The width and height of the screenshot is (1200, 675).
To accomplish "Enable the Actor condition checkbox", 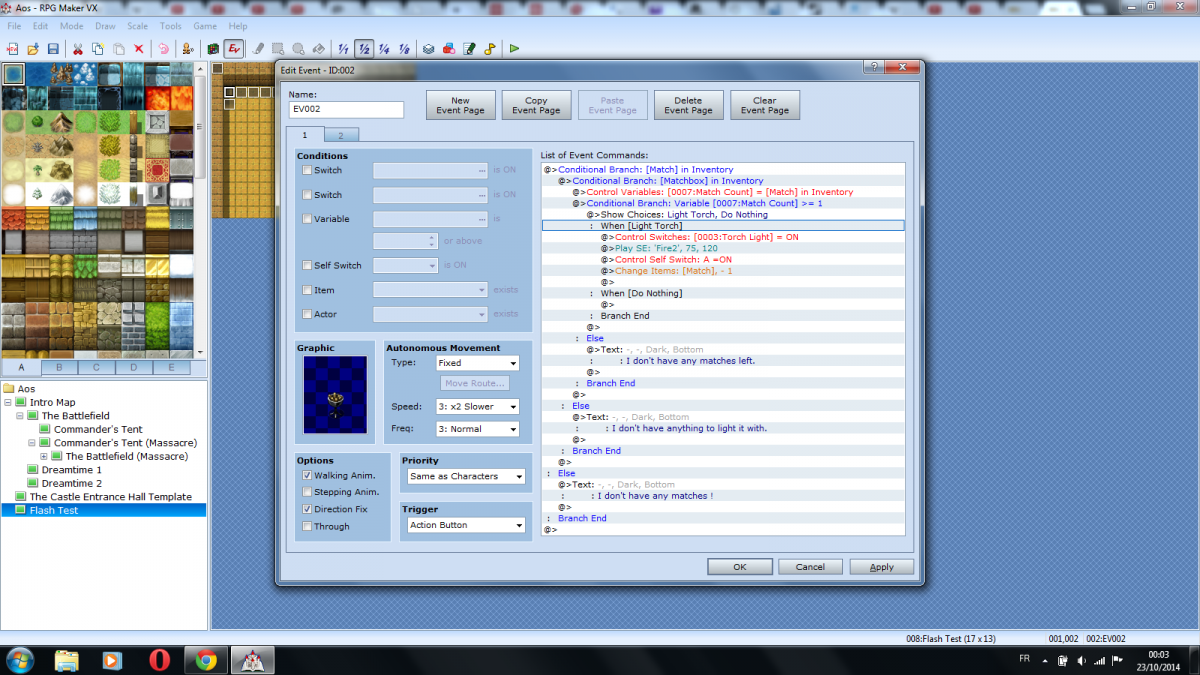I will pyautogui.click(x=307, y=314).
